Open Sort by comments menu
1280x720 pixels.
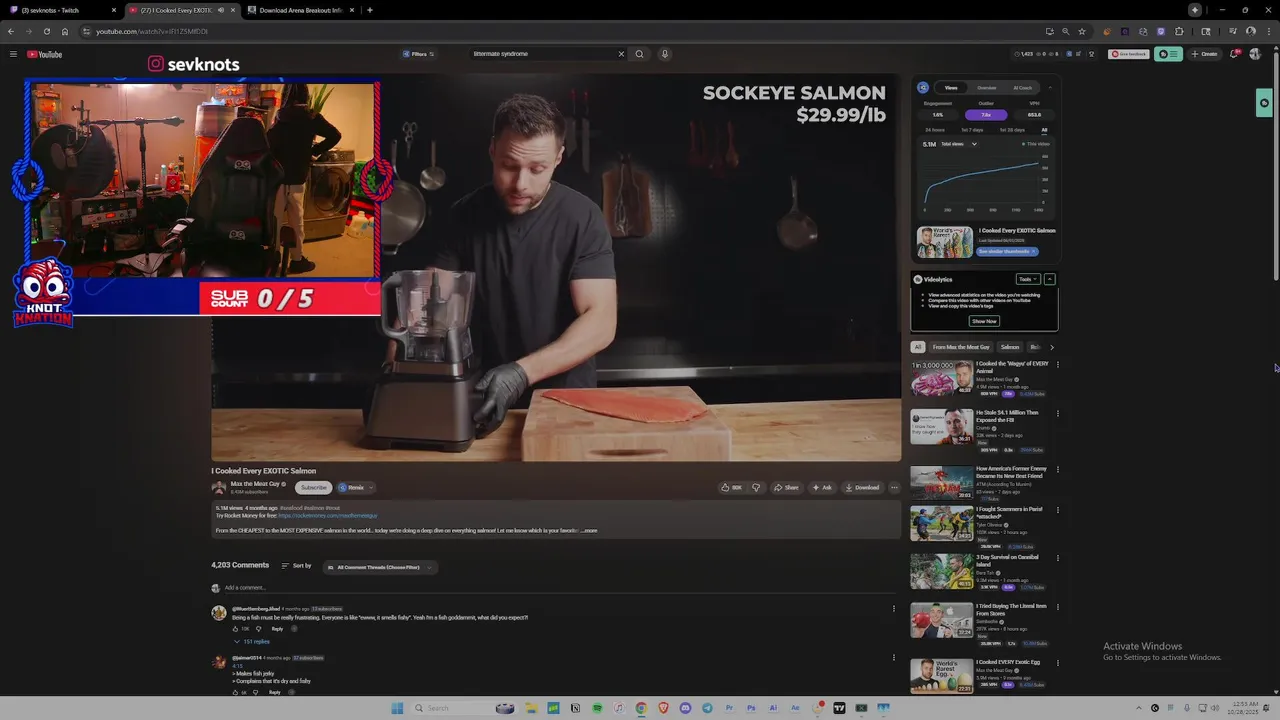296,566
